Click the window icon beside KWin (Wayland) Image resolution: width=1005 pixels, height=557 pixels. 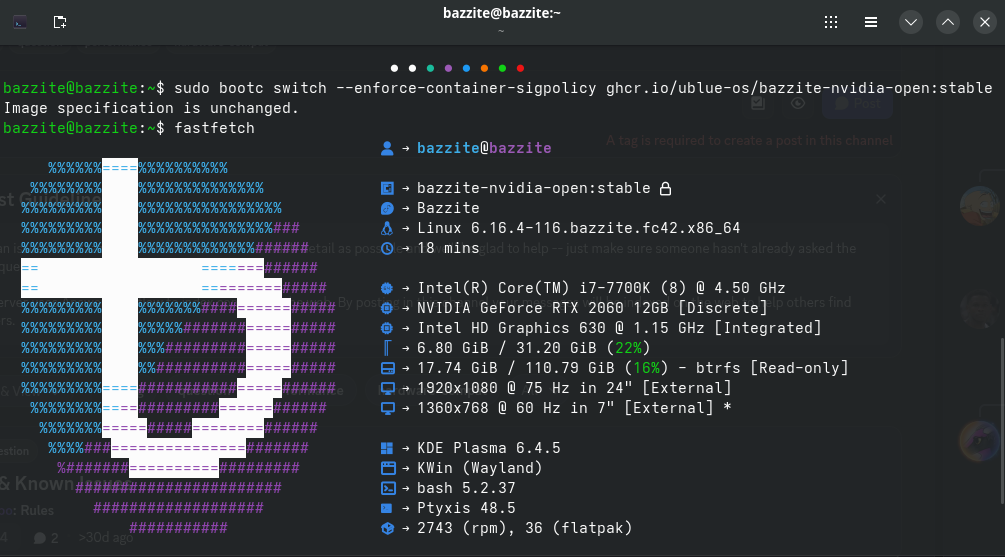tap(388, 468)
